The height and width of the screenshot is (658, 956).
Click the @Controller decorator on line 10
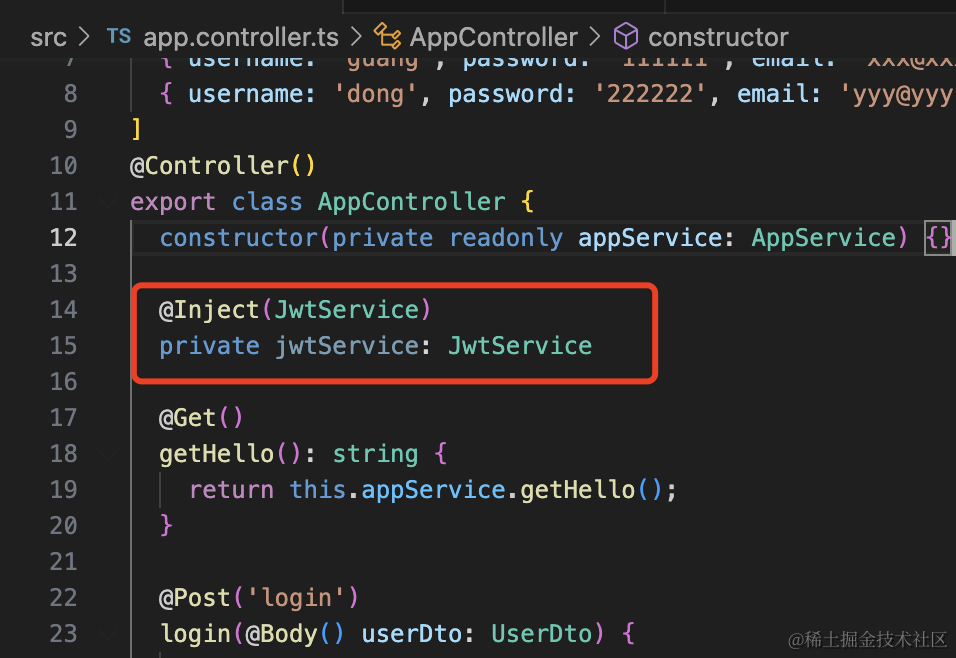tap(209, 166)
